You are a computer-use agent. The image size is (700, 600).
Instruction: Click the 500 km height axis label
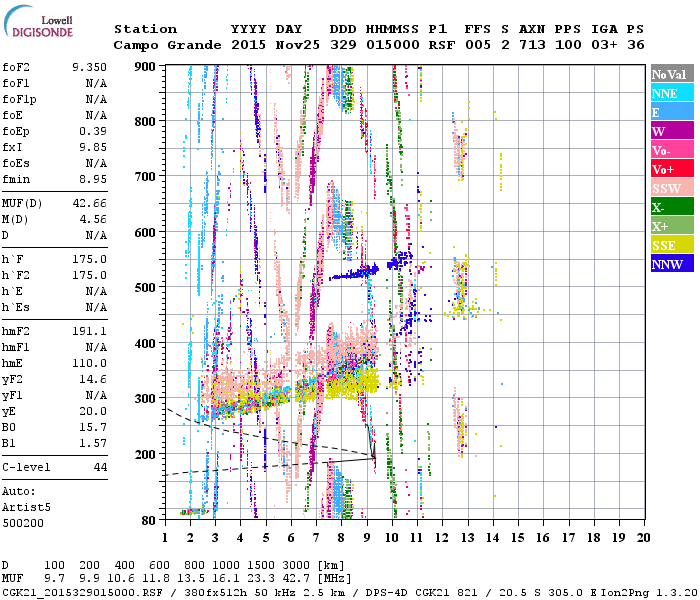[x=145, y=288]
